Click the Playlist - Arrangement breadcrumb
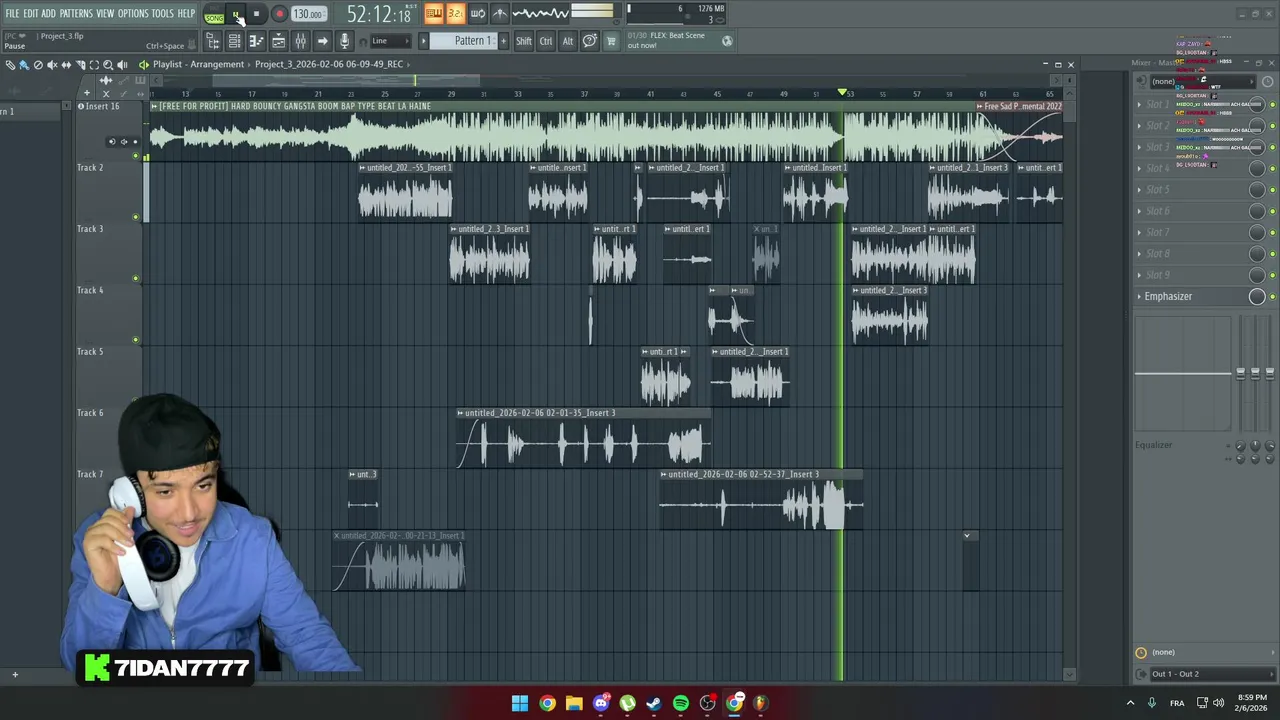1280x720 pixels. point(198,64)
